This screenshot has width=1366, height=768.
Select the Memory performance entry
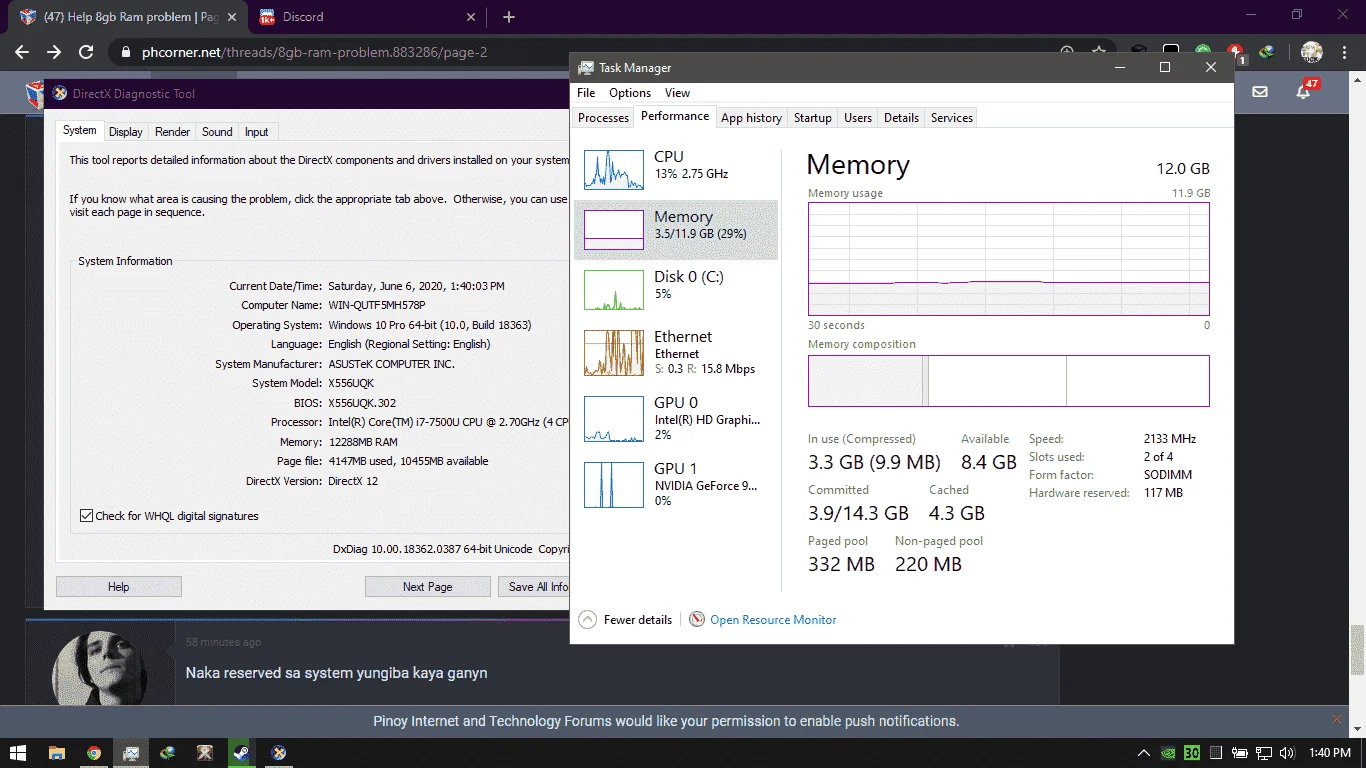676,230
